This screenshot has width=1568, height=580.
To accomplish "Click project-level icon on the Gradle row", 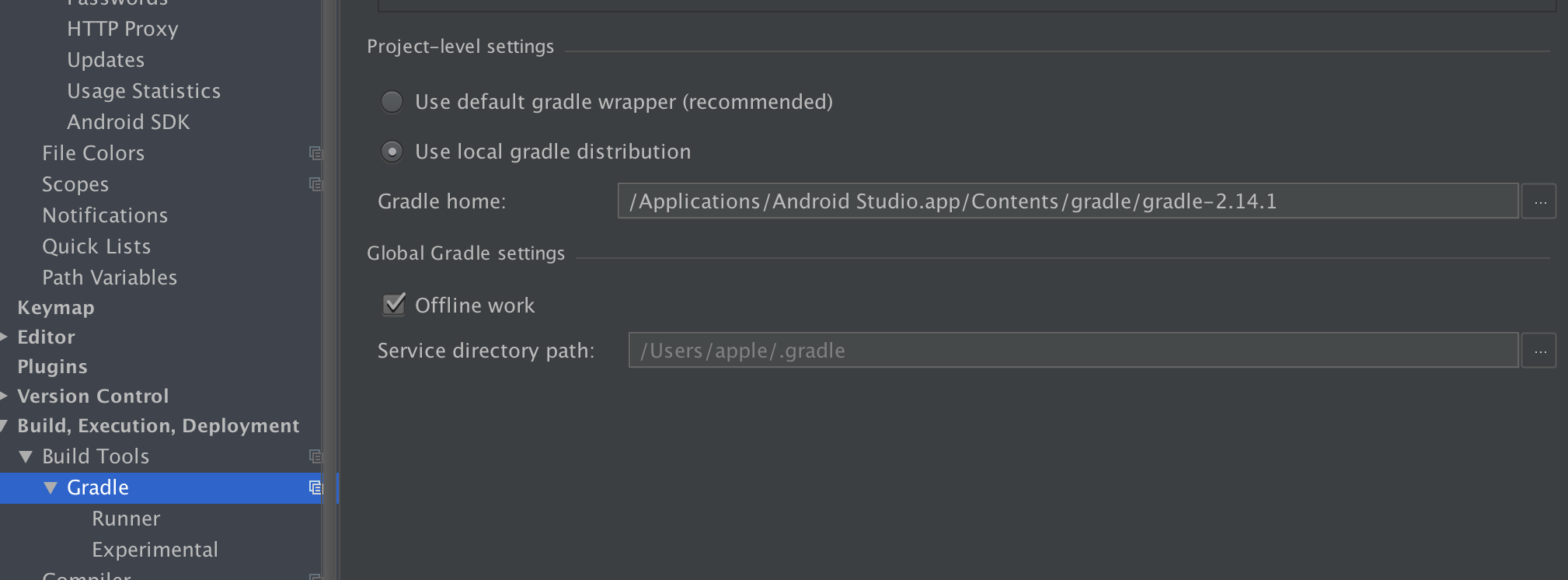I will 315,487.
